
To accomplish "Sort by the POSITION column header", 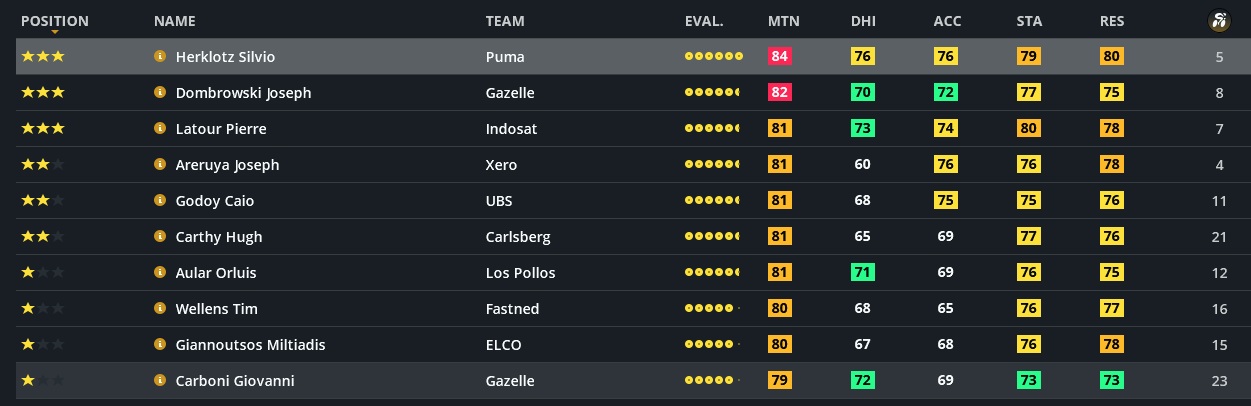I will pos(54,21).
